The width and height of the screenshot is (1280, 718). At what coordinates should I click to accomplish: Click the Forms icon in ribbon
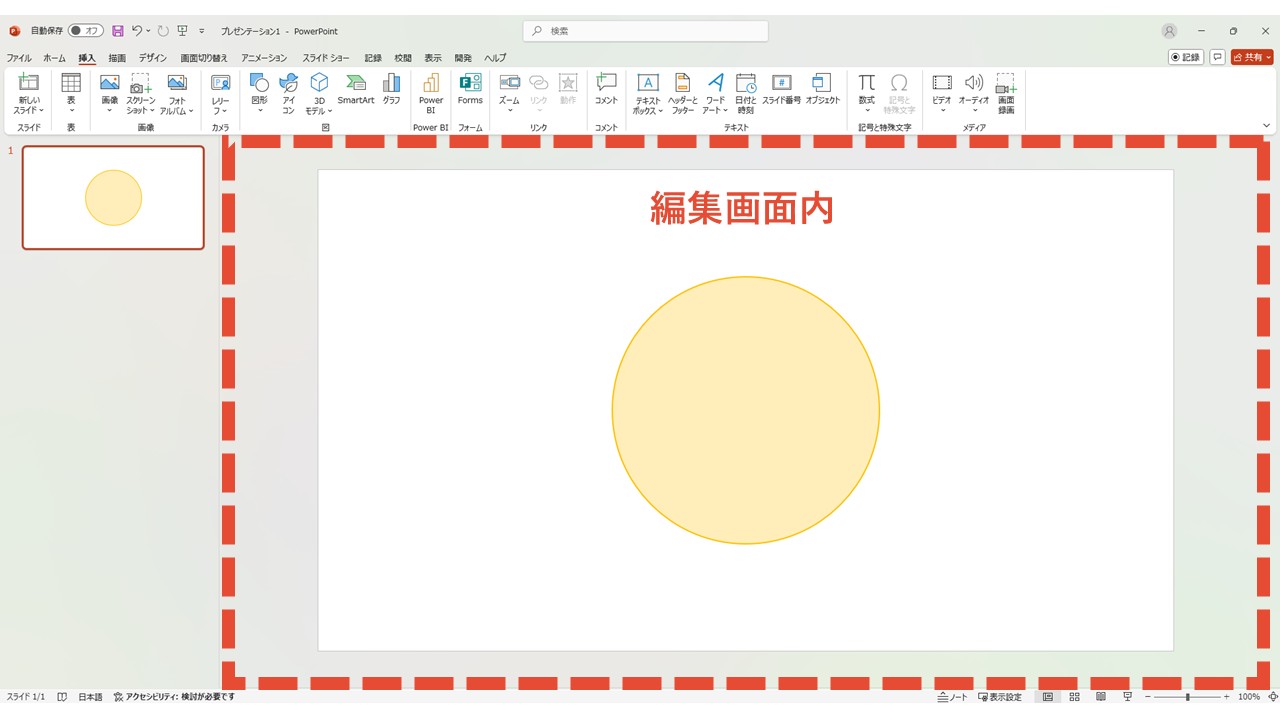[470, 89]
